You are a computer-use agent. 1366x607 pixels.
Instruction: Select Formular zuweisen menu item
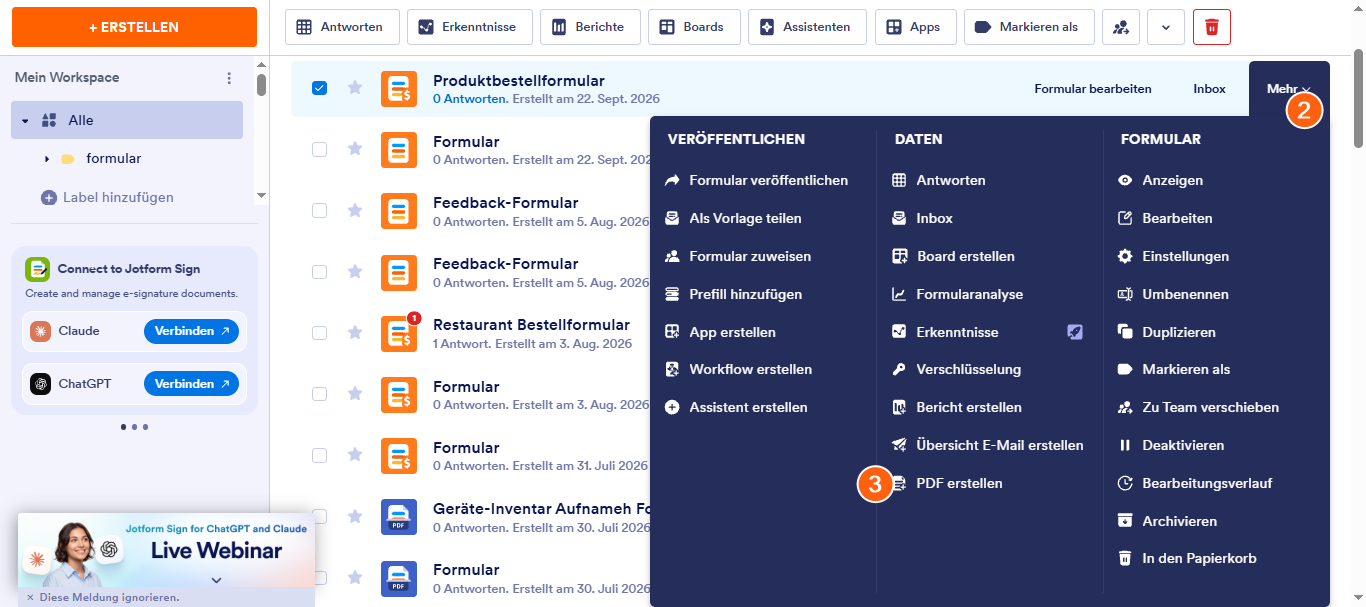[738, 256]
